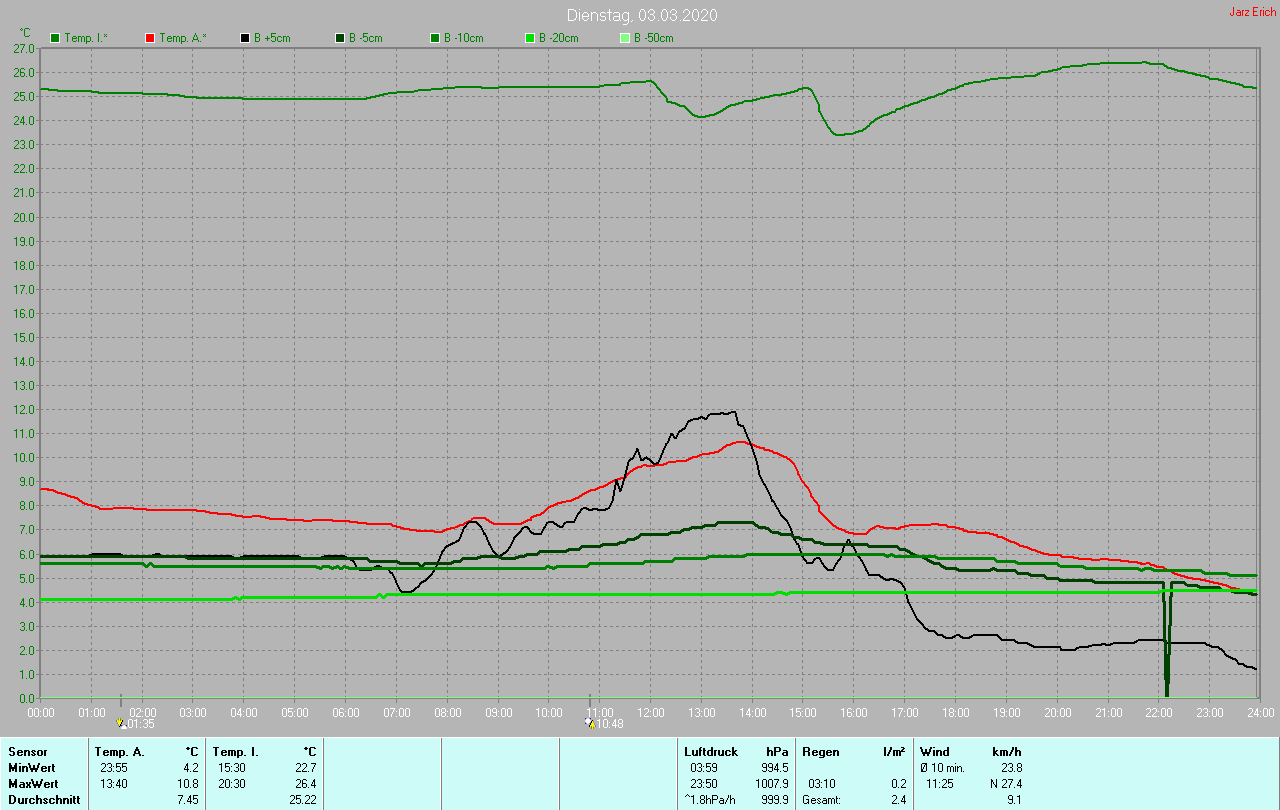This screenshot has width=1280, height=810.
Task: Click the B -5cm legend square
Action: [340, 38]
